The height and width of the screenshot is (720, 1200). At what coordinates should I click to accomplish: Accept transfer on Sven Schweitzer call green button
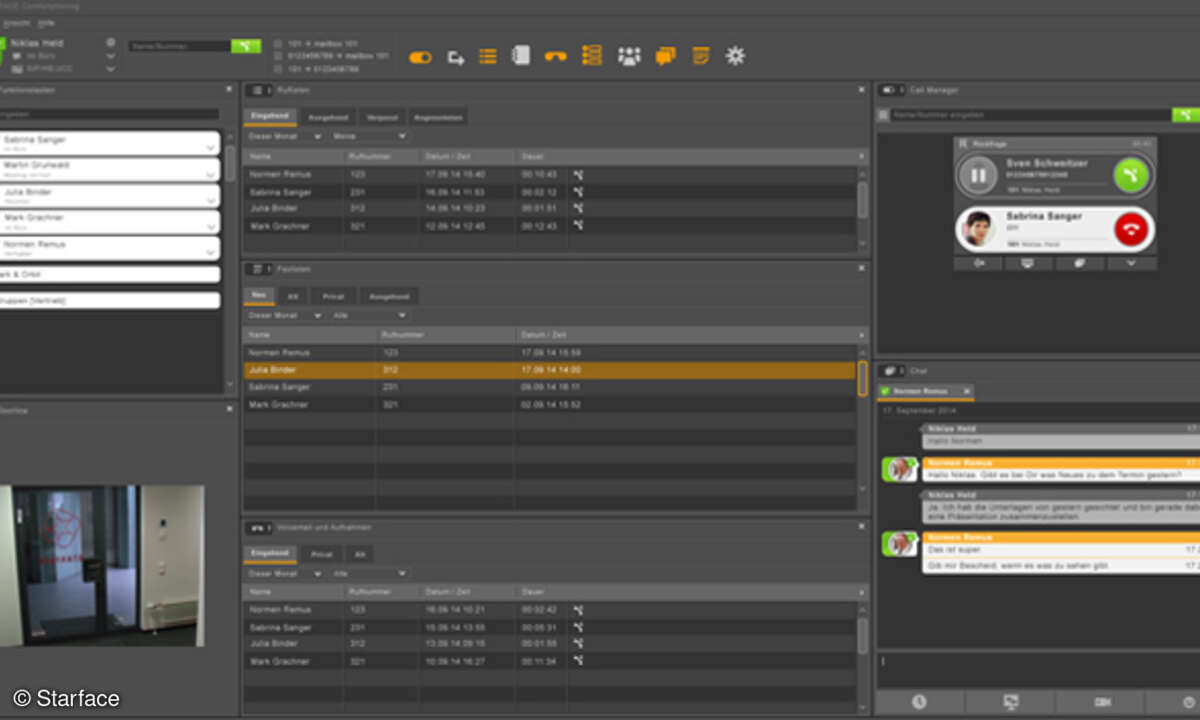[1132, 176]
